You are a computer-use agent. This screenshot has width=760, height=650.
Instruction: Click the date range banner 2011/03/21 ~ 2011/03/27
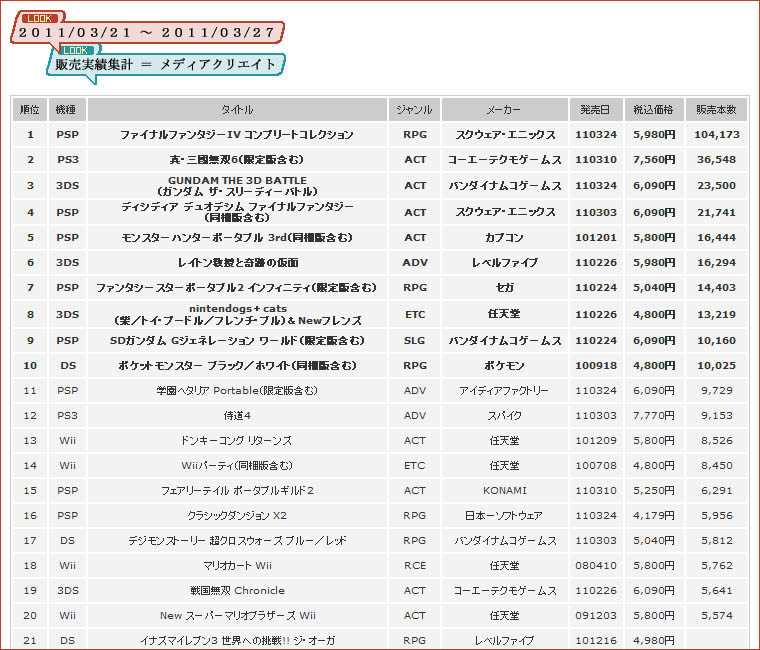click(147, 32)
